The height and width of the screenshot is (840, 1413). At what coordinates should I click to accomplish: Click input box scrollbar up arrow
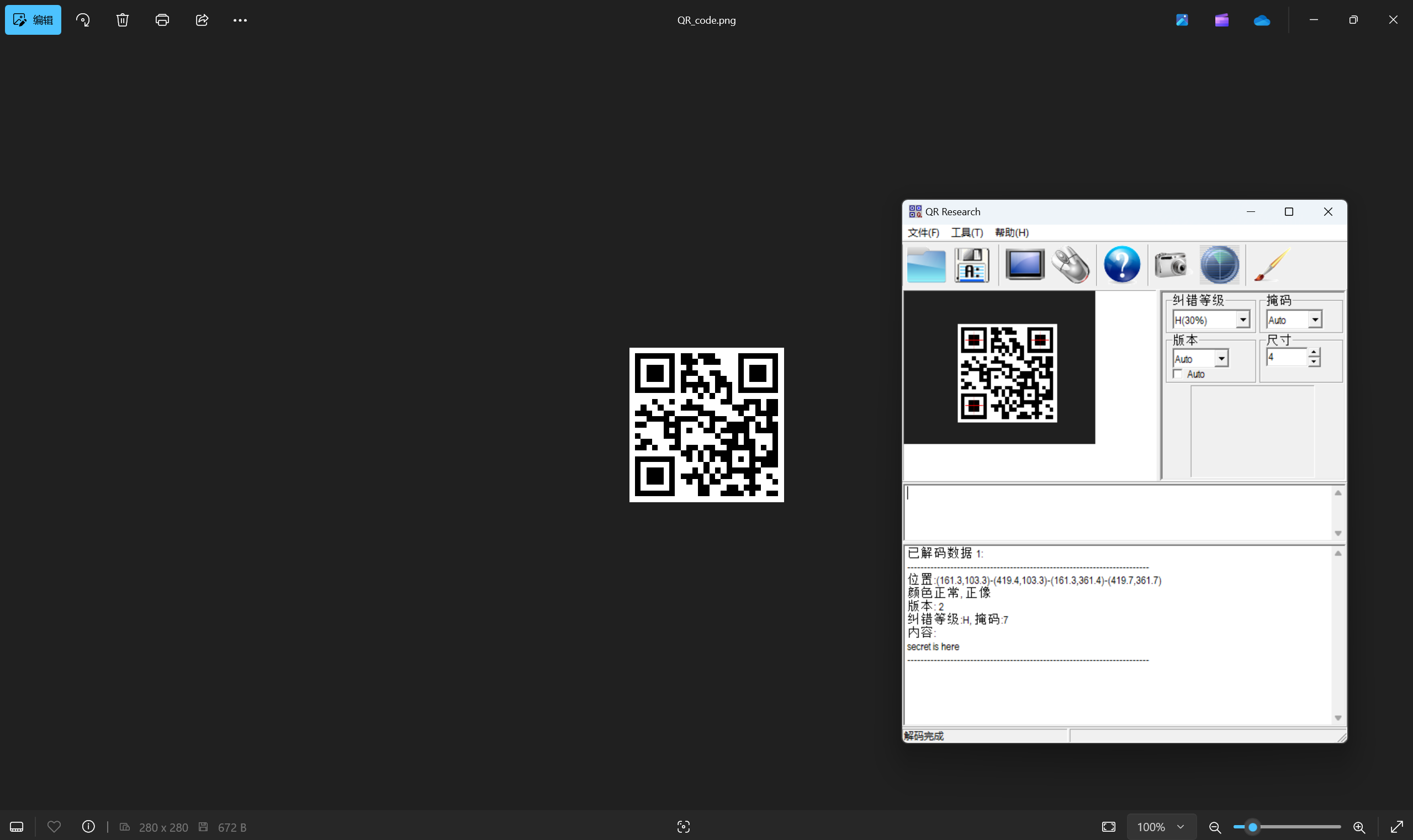(1338, 493)
